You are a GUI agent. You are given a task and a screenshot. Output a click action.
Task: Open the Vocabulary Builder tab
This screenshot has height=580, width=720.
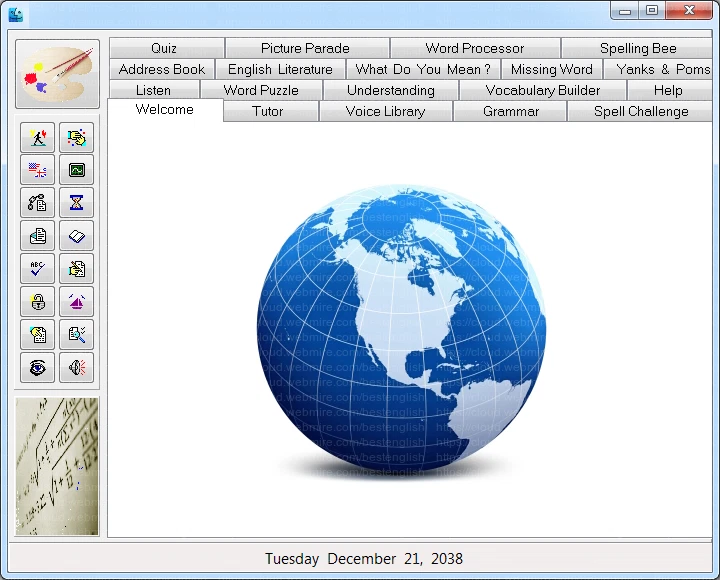543,90
